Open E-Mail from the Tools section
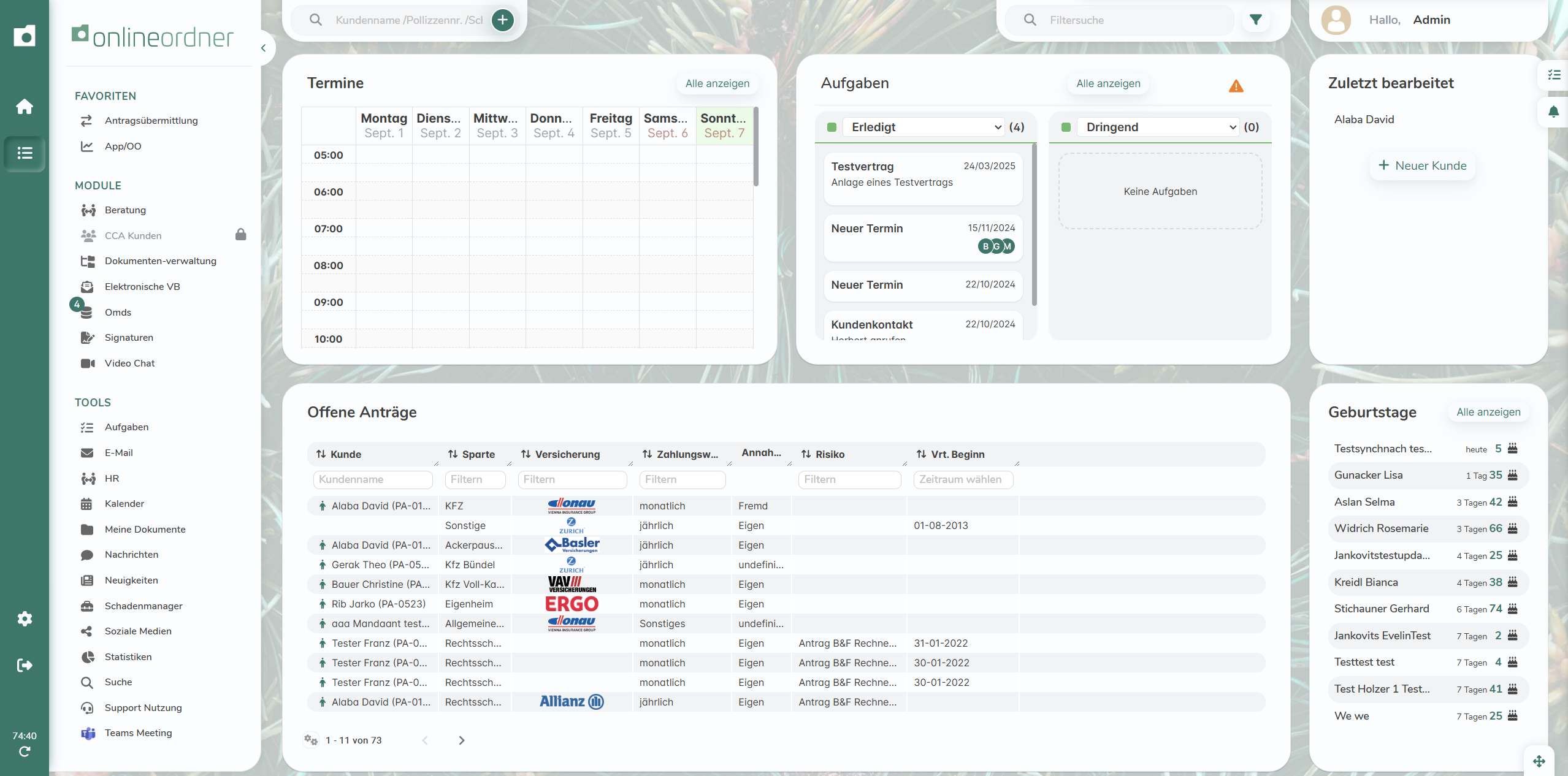The image size is (1568, 776). 118,452
